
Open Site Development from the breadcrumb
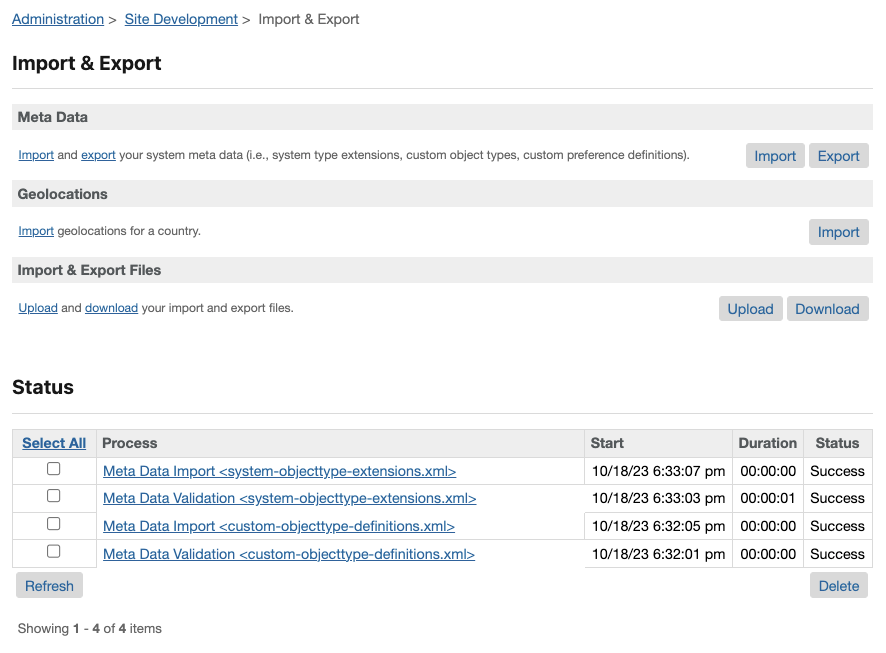click(x=181, y=19)
